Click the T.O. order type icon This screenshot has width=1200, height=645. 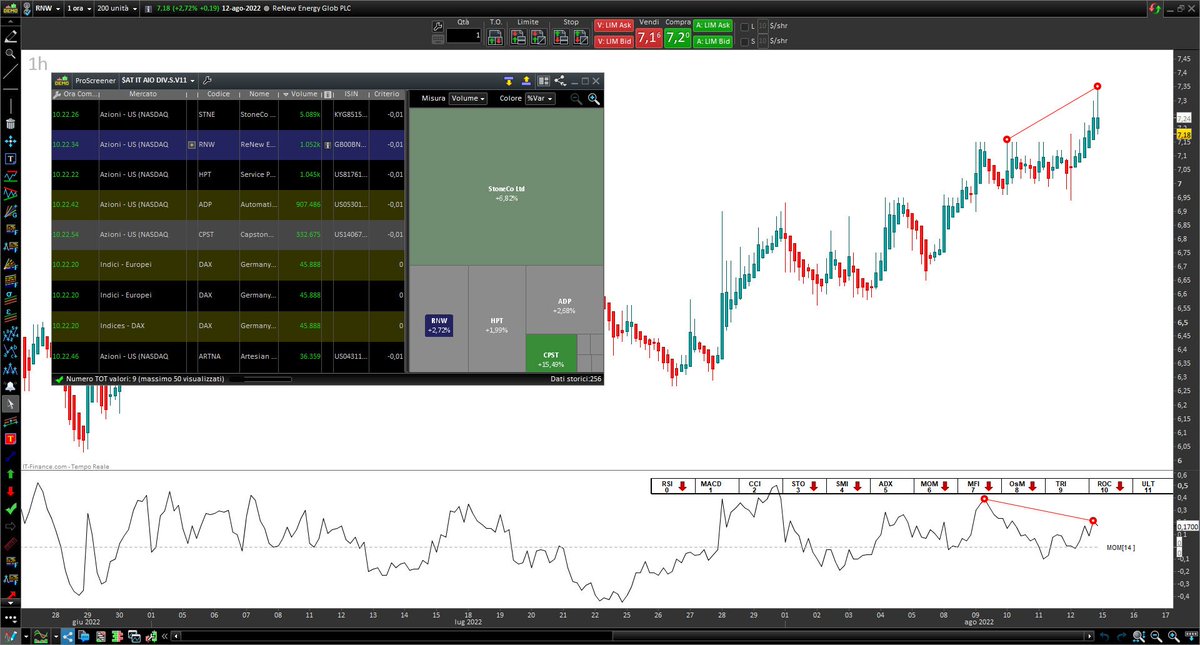click(495, 35)
